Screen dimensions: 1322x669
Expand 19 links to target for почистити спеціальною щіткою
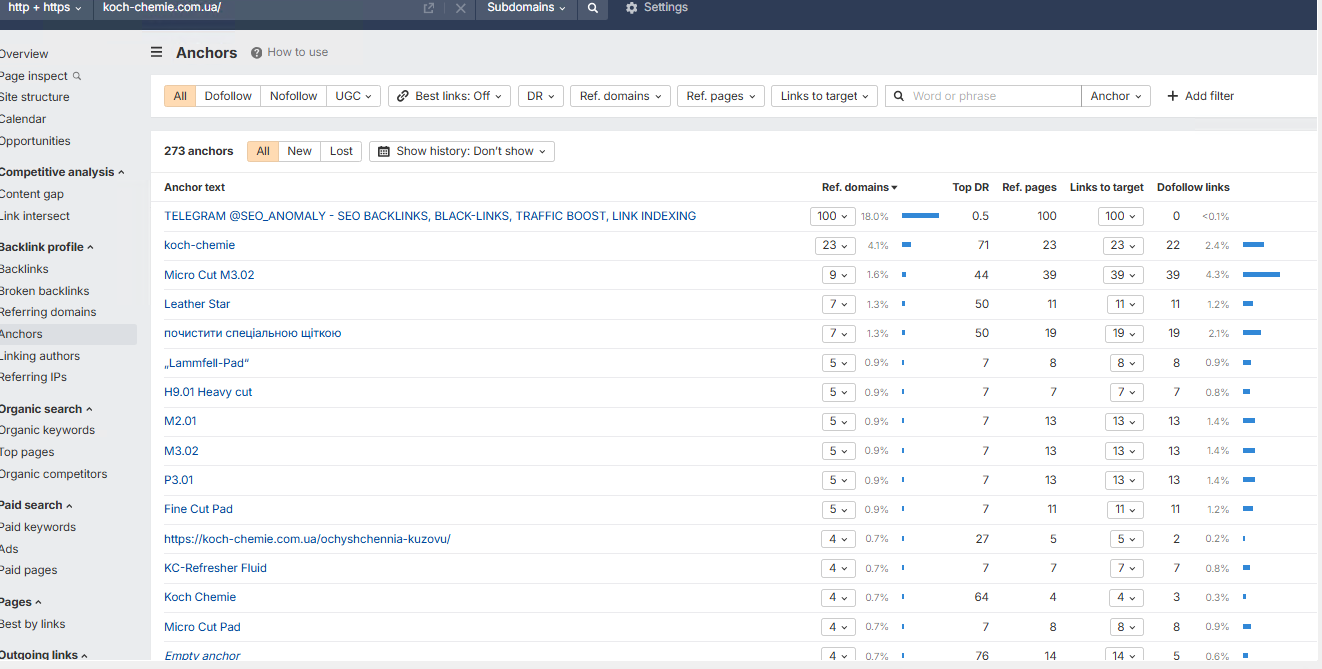1123,333
